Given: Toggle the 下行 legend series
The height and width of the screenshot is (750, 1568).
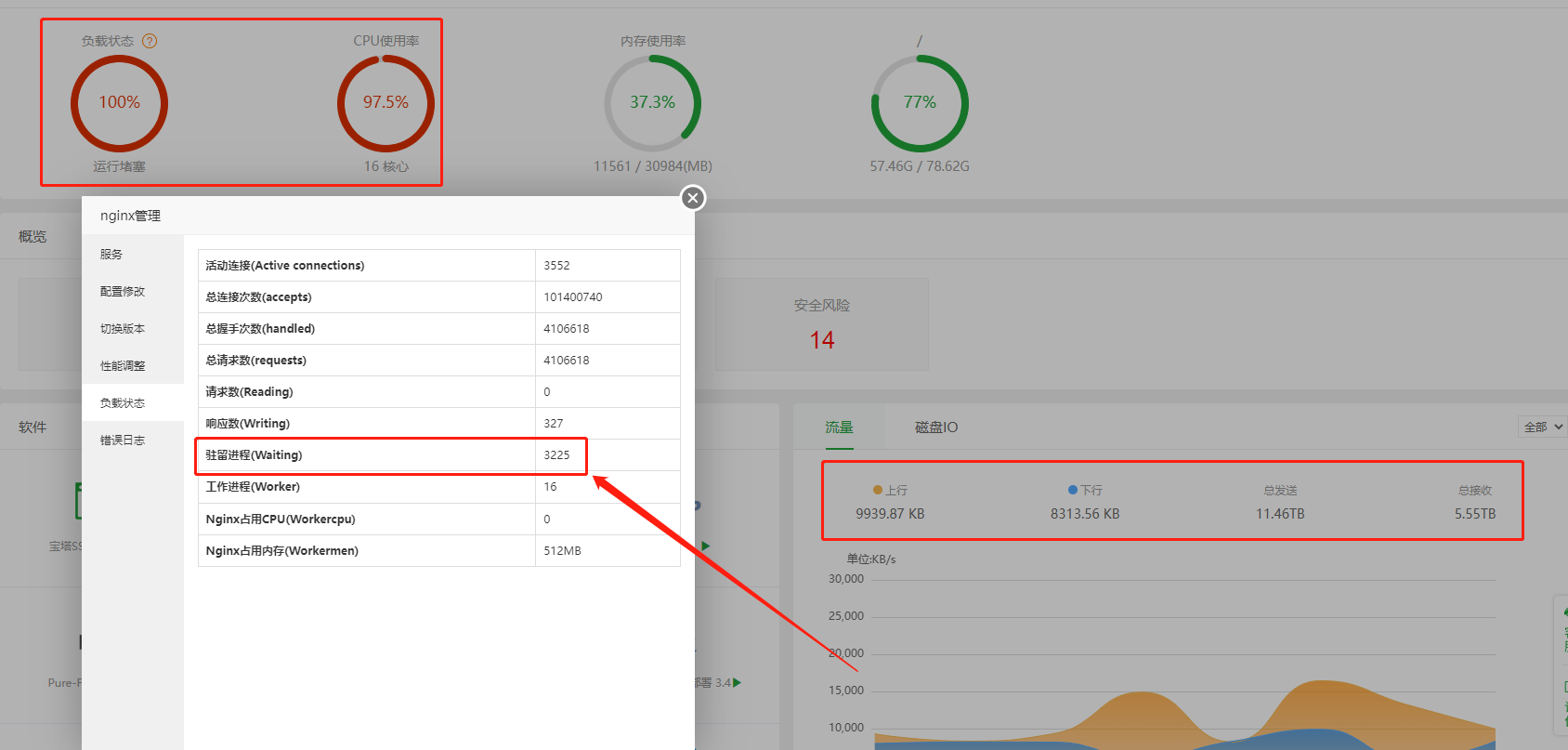Looking at the screenshot, I should click(x=1085, y=490).
